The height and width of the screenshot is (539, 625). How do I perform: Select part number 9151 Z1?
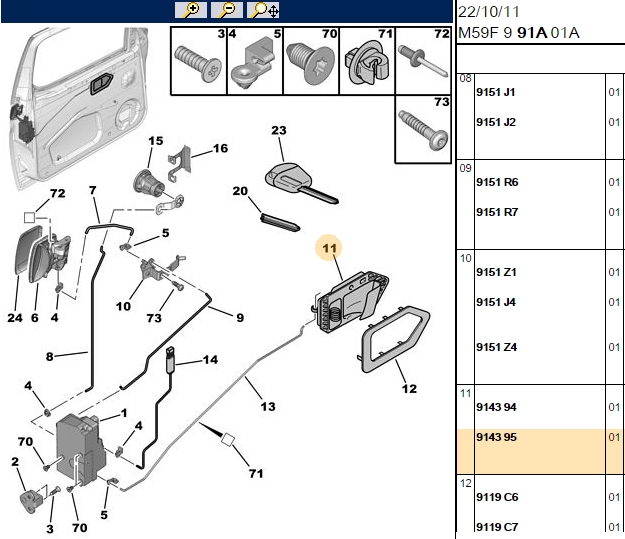coord(496,272)
